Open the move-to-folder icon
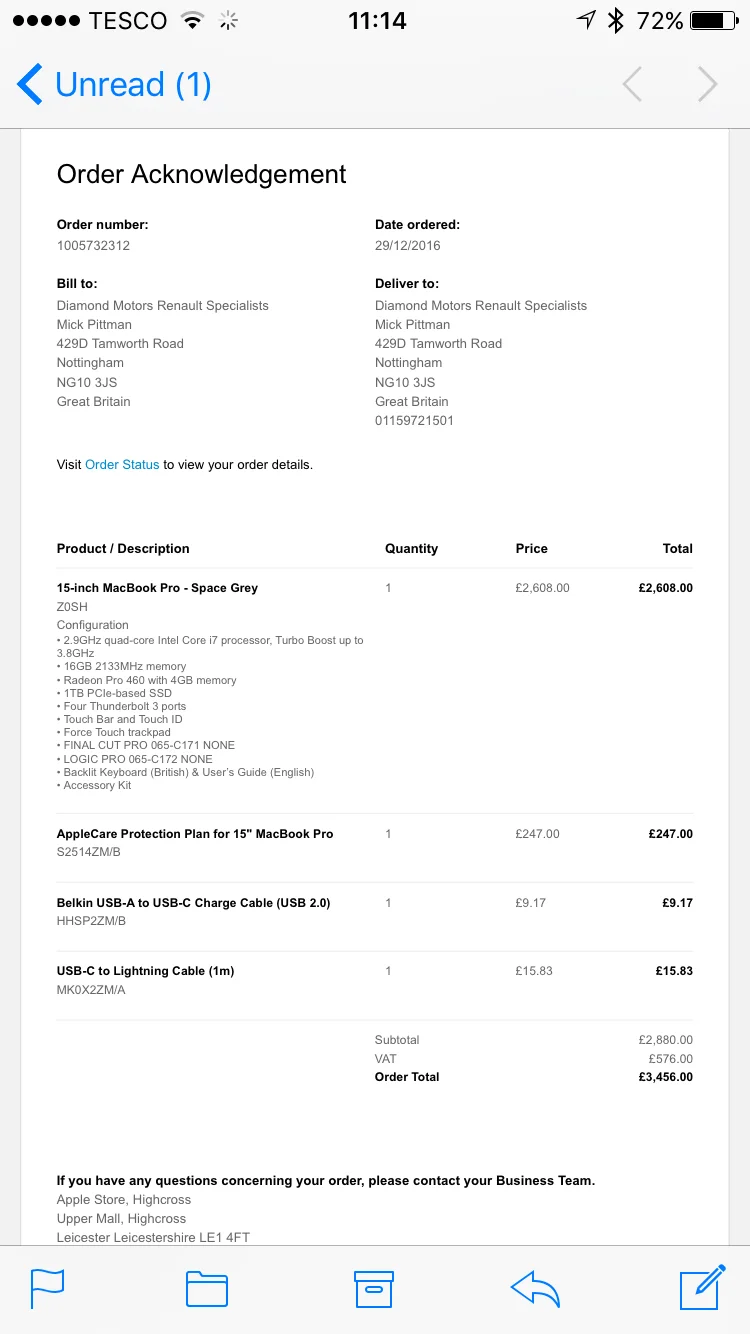 (207, 1289)
